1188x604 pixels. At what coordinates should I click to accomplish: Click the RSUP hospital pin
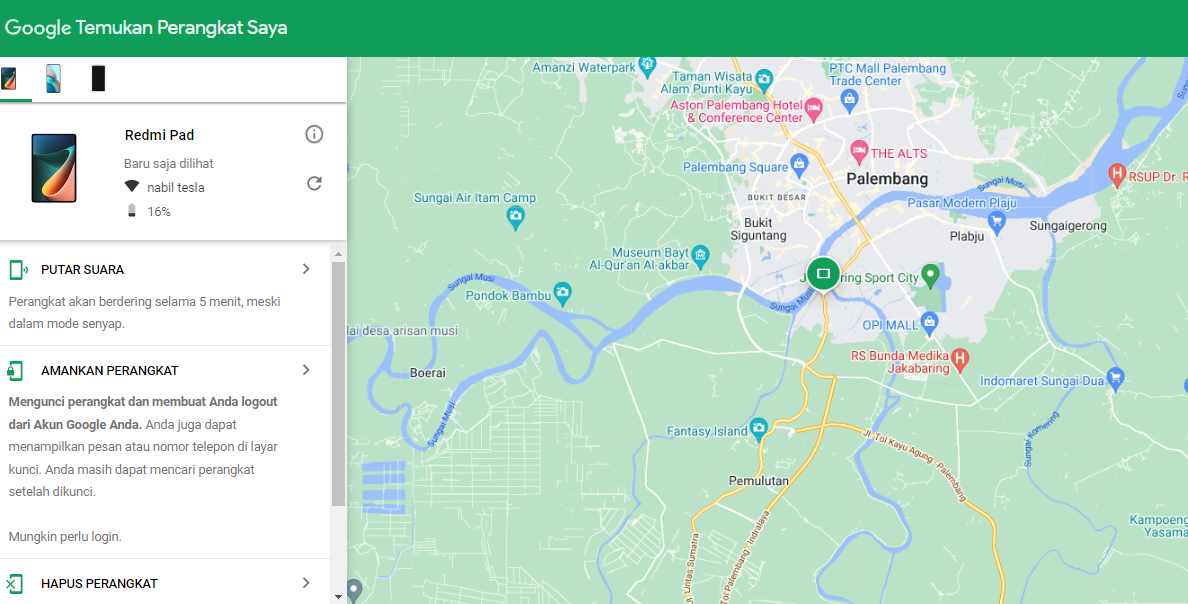coord(1116,175)
